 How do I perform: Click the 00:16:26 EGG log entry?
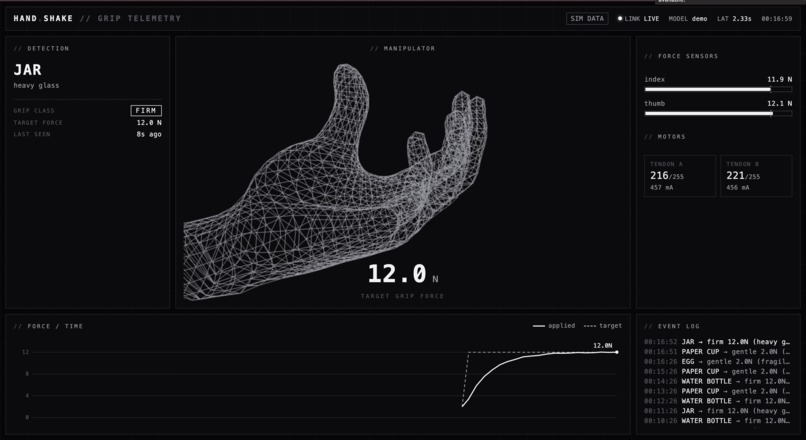[717, 361]
